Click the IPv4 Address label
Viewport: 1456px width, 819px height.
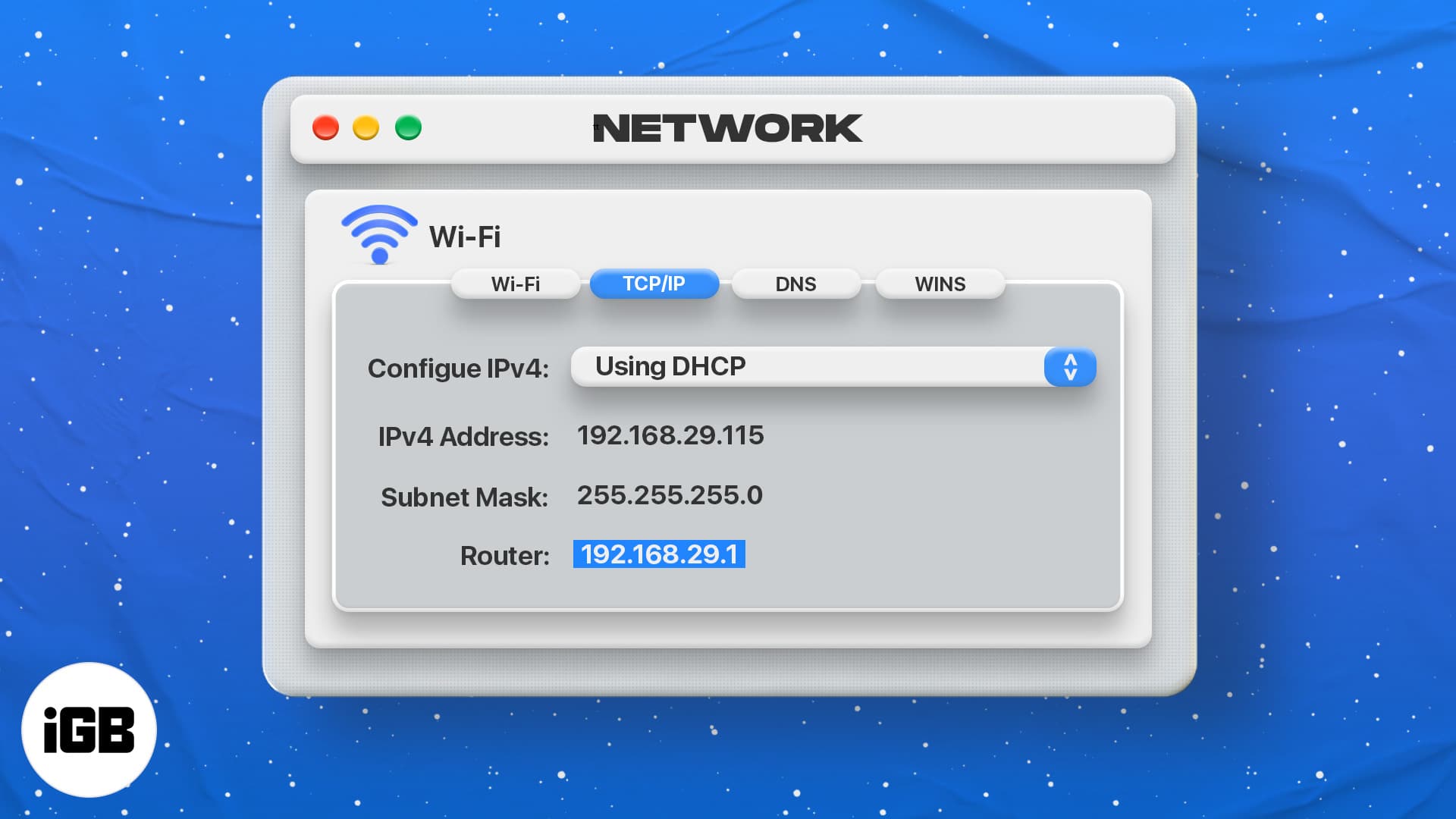click(x=463, y=437)
